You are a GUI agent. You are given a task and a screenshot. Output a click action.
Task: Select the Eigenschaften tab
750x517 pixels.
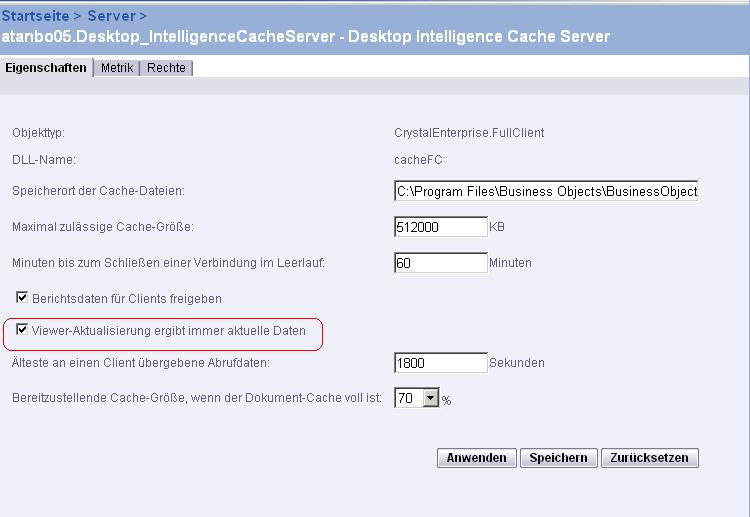pyautogui.click(x=46, y=68)
